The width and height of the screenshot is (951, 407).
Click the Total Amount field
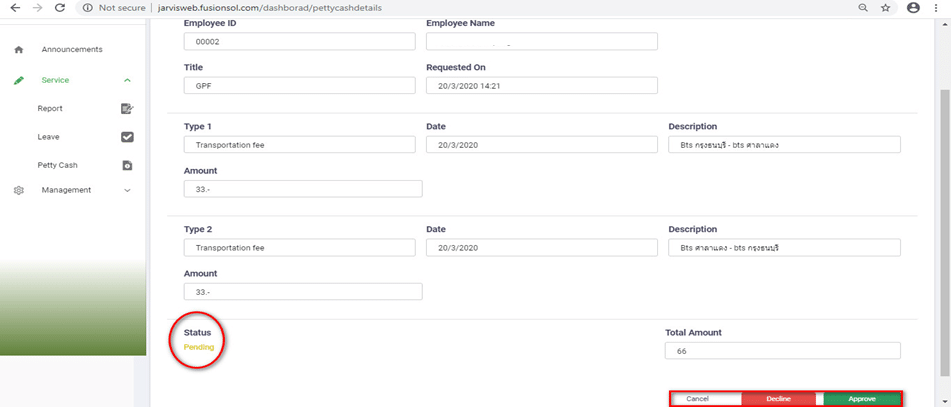pos(782,351)
